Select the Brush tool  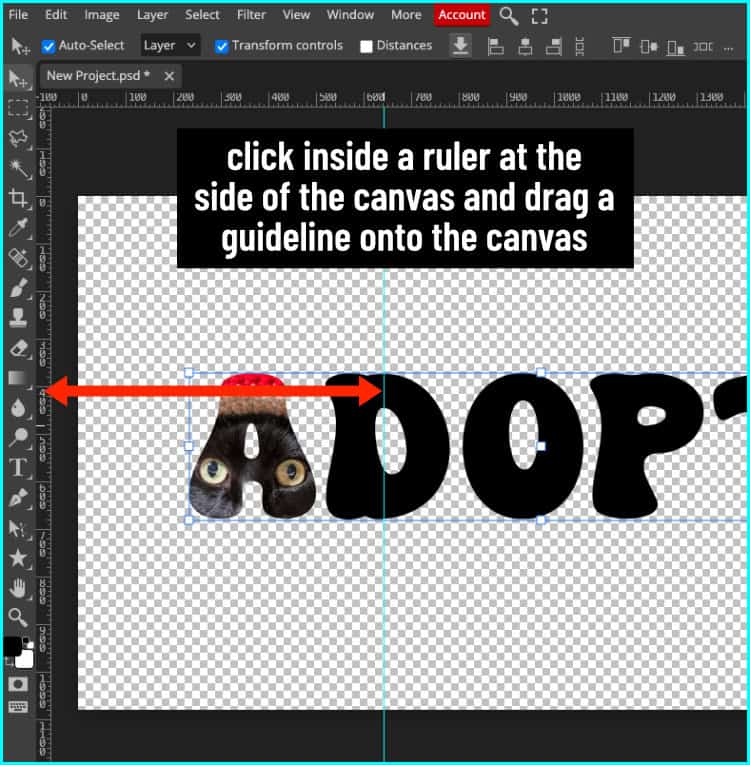(x=18, y=288)
